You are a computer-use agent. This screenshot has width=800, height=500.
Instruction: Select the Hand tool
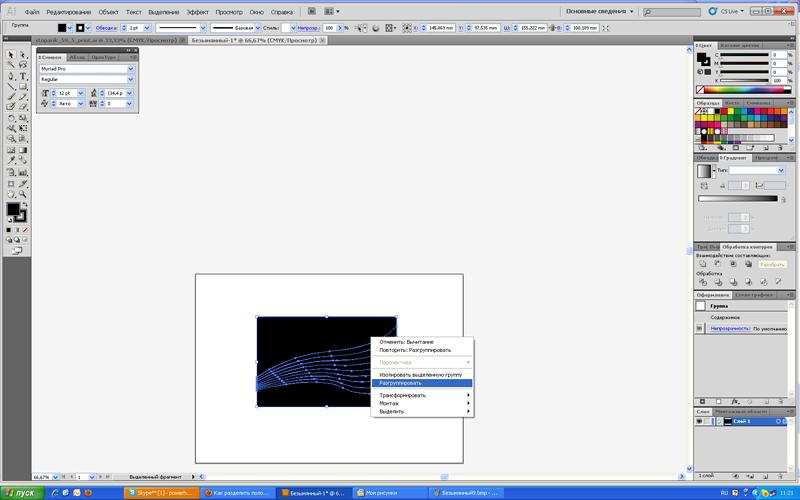coord(11,194)
